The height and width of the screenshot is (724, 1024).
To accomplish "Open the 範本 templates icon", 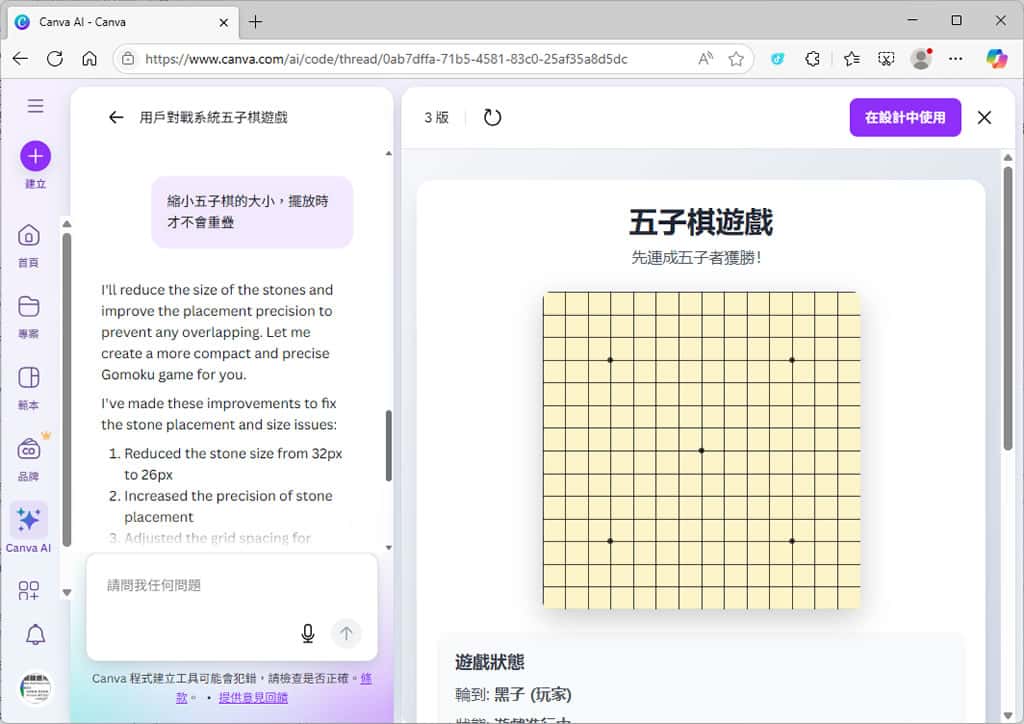I will 29,377.
